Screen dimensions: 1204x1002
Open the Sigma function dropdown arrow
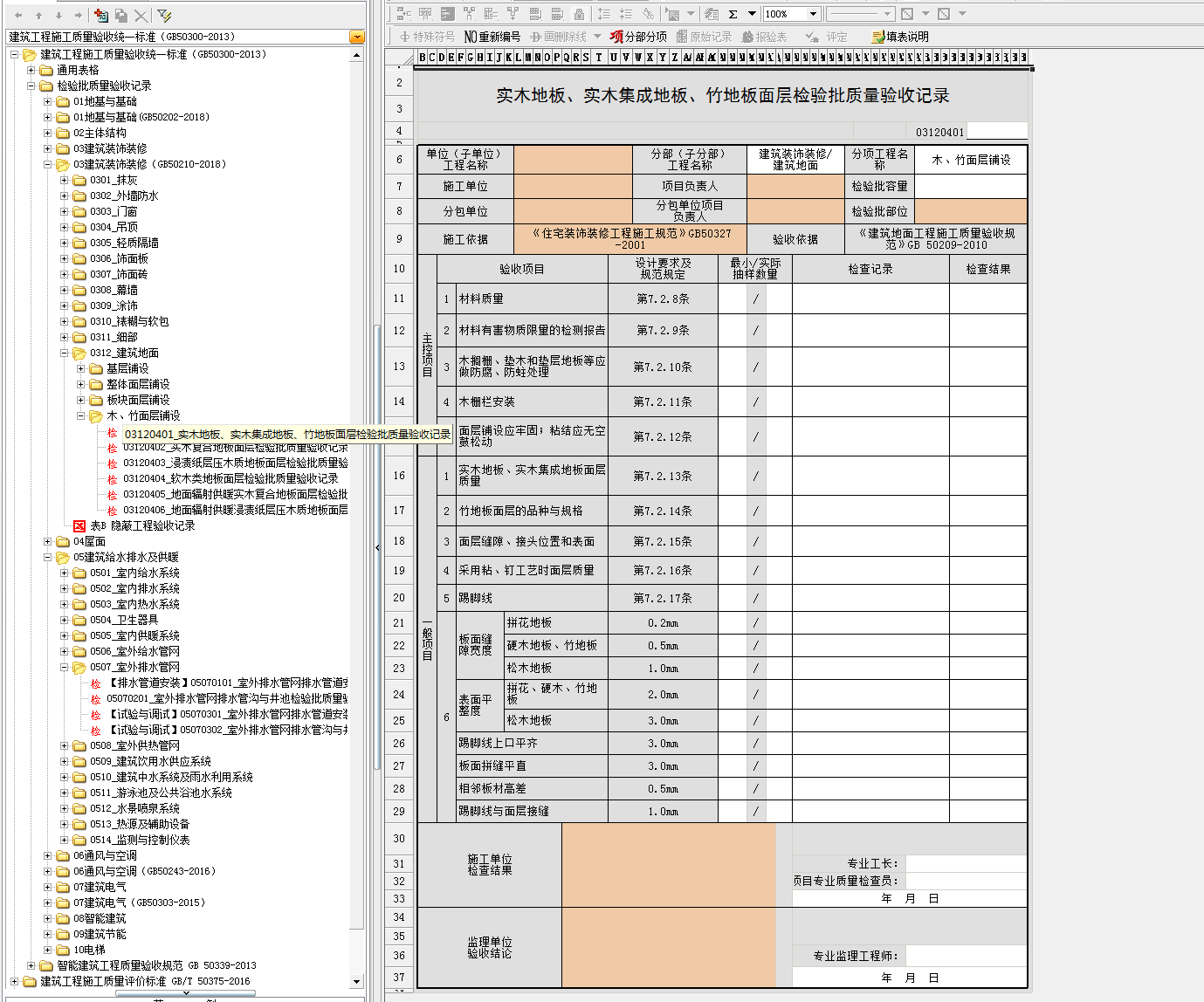(x=751, y=14)
